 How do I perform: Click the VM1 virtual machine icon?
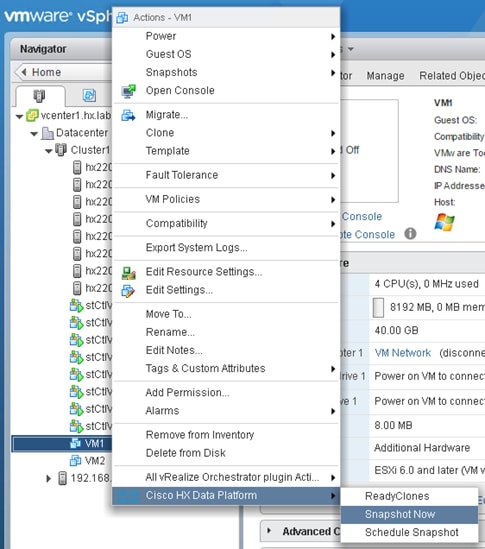point(75,443)
